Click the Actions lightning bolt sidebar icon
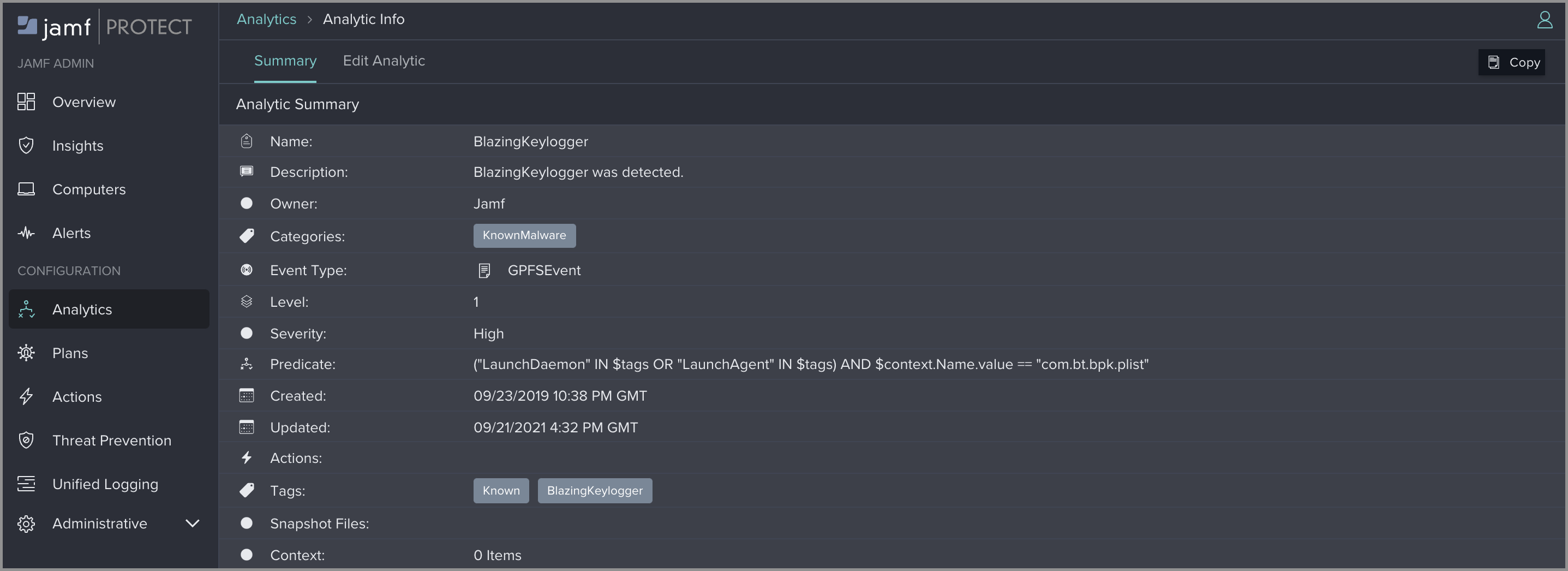 click(26, 397)
